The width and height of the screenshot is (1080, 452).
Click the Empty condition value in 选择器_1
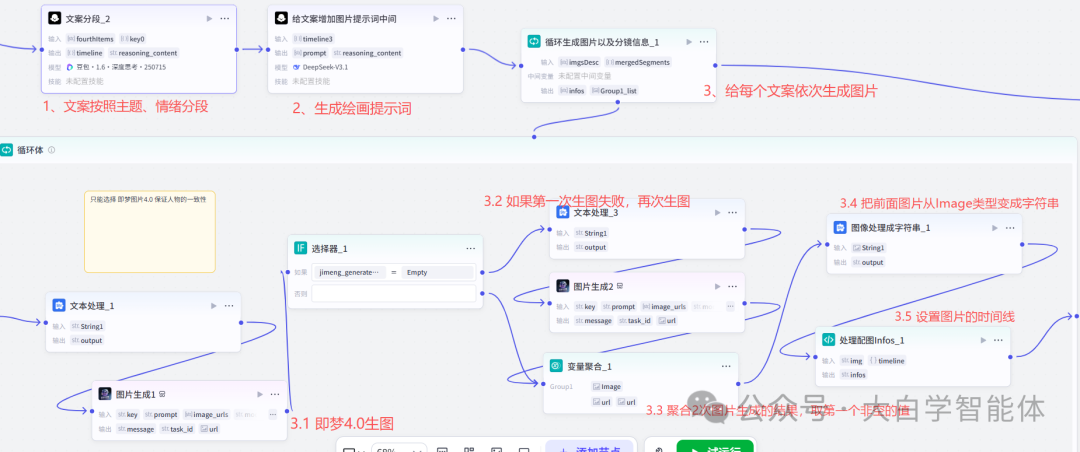[x=437, y=272]
